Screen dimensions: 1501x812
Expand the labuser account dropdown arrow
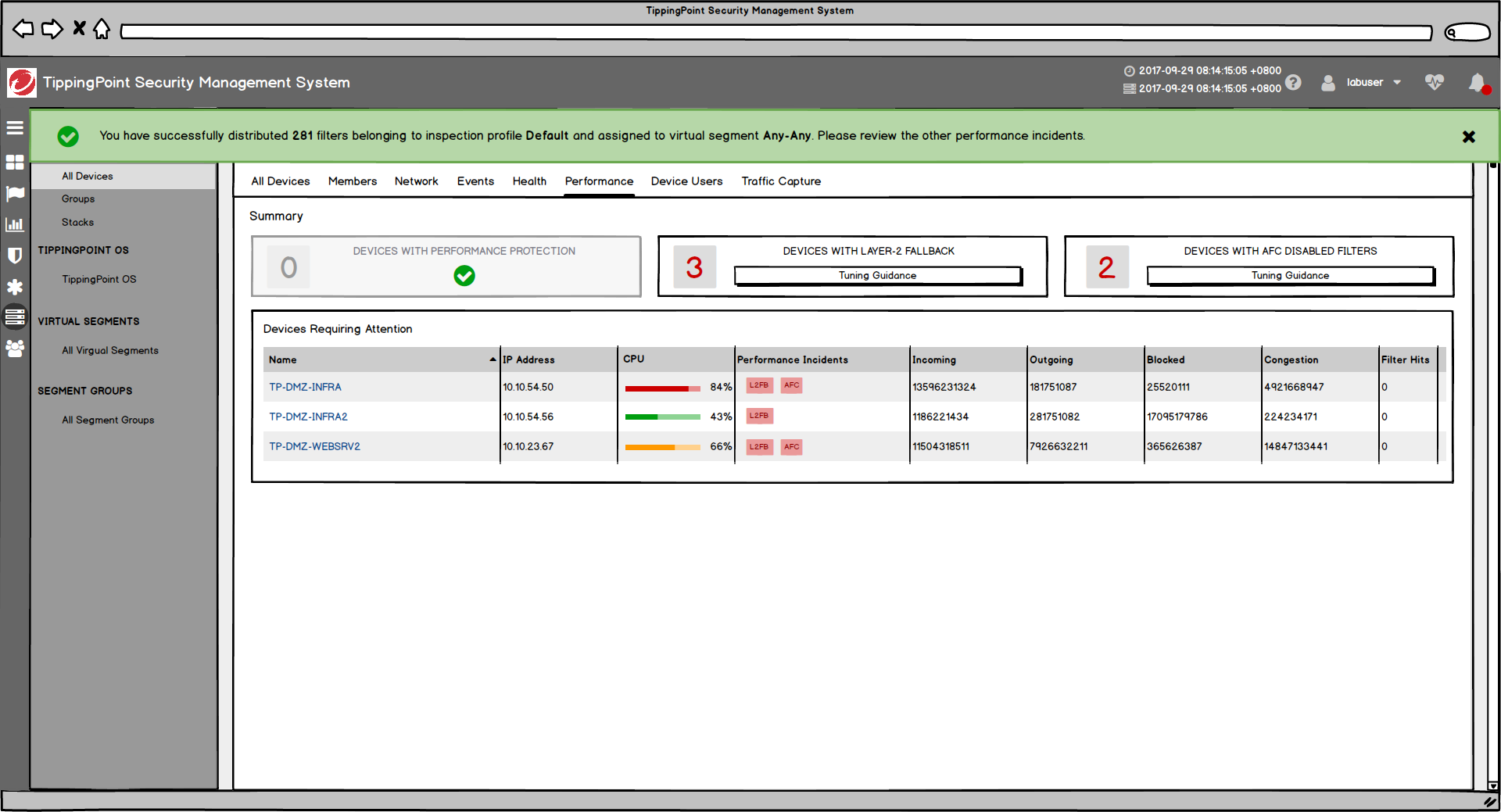(x=1397, y=82)
